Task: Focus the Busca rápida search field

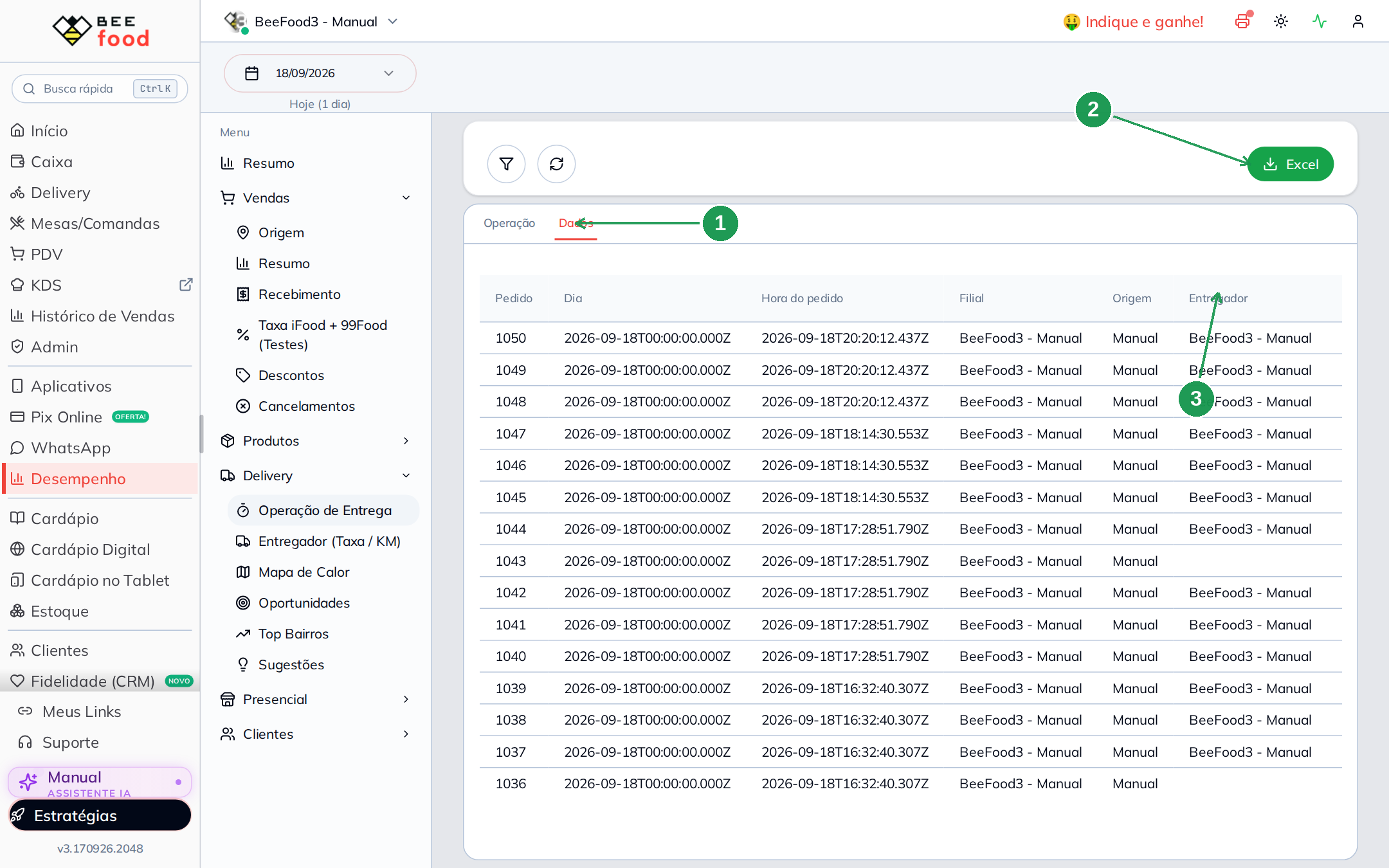Action: click(100, 88)
